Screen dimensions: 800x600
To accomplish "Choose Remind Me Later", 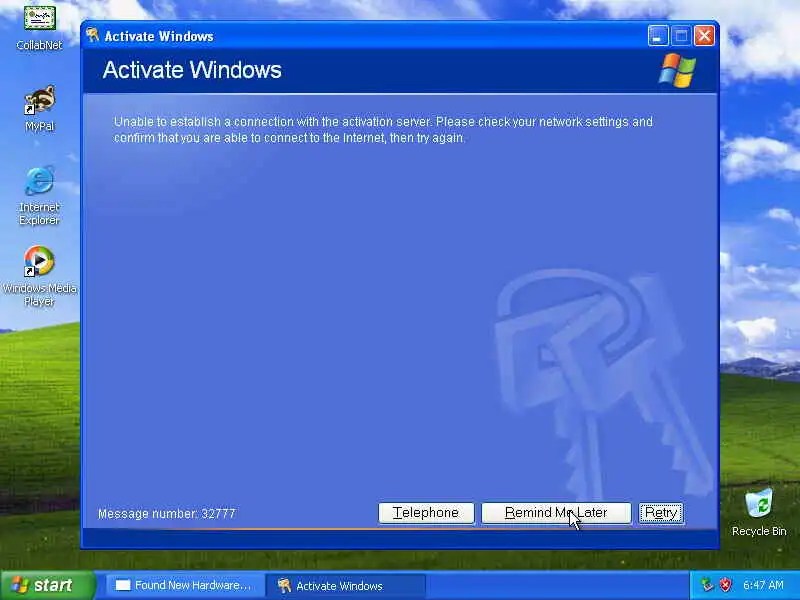I will point(556,513).
